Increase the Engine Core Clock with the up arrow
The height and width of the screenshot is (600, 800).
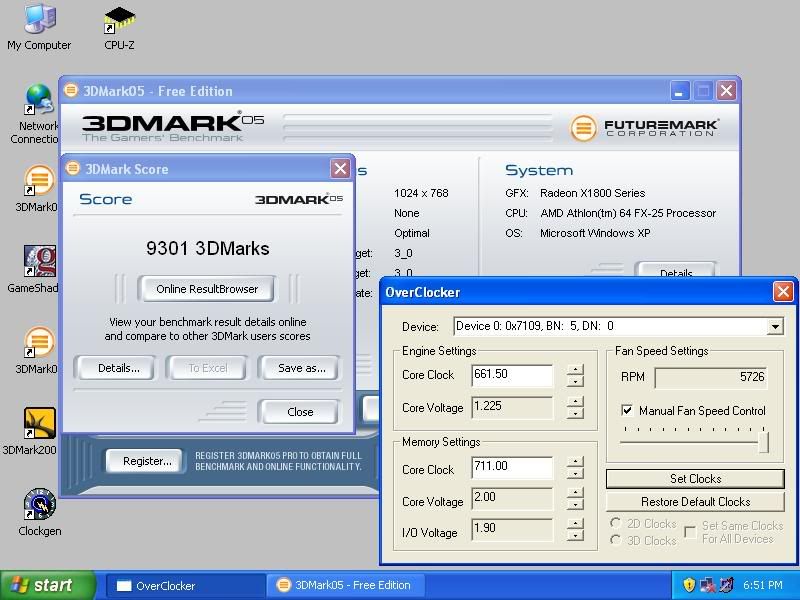575,369
